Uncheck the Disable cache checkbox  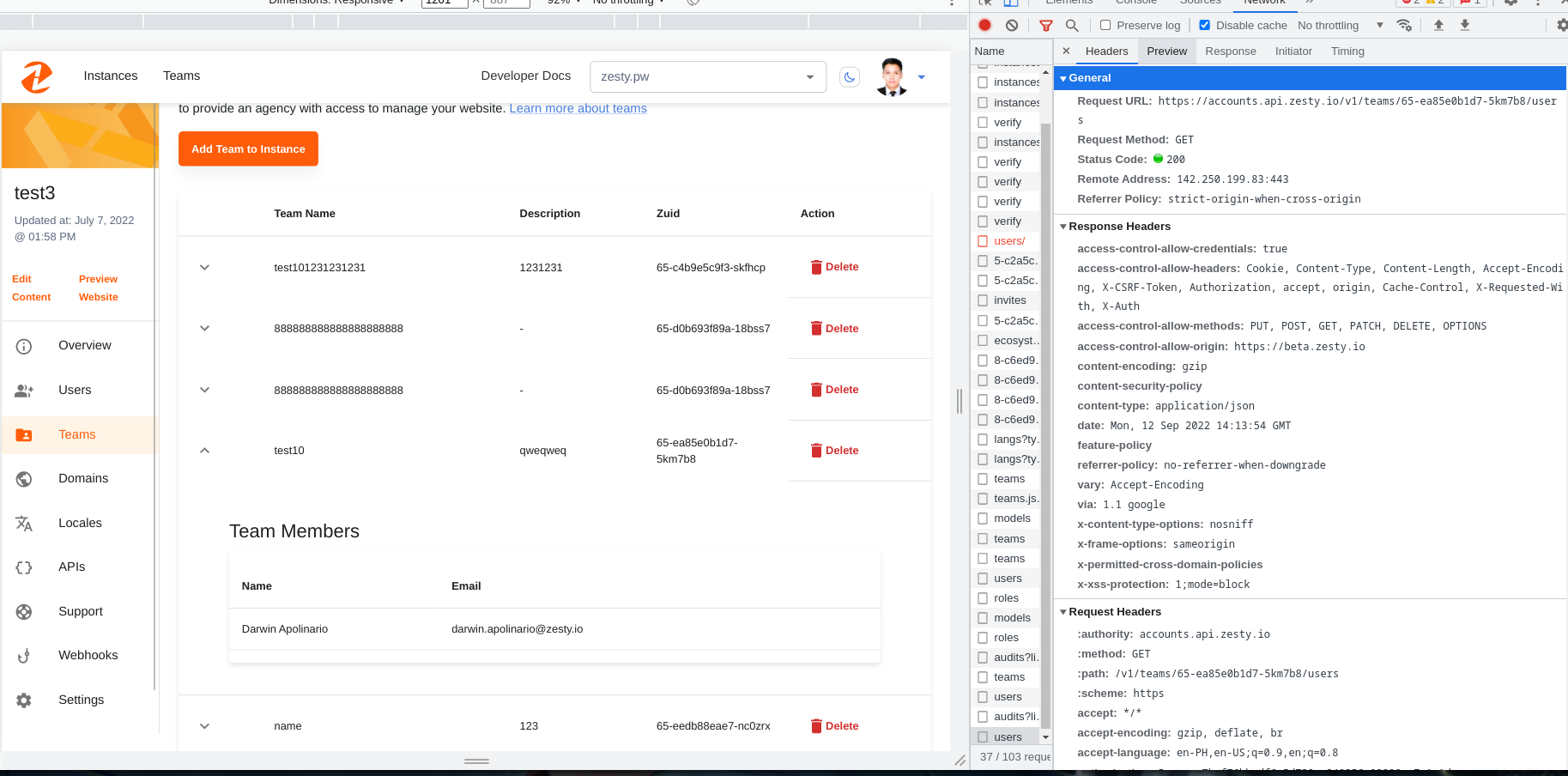click(x=1203, y=25)
